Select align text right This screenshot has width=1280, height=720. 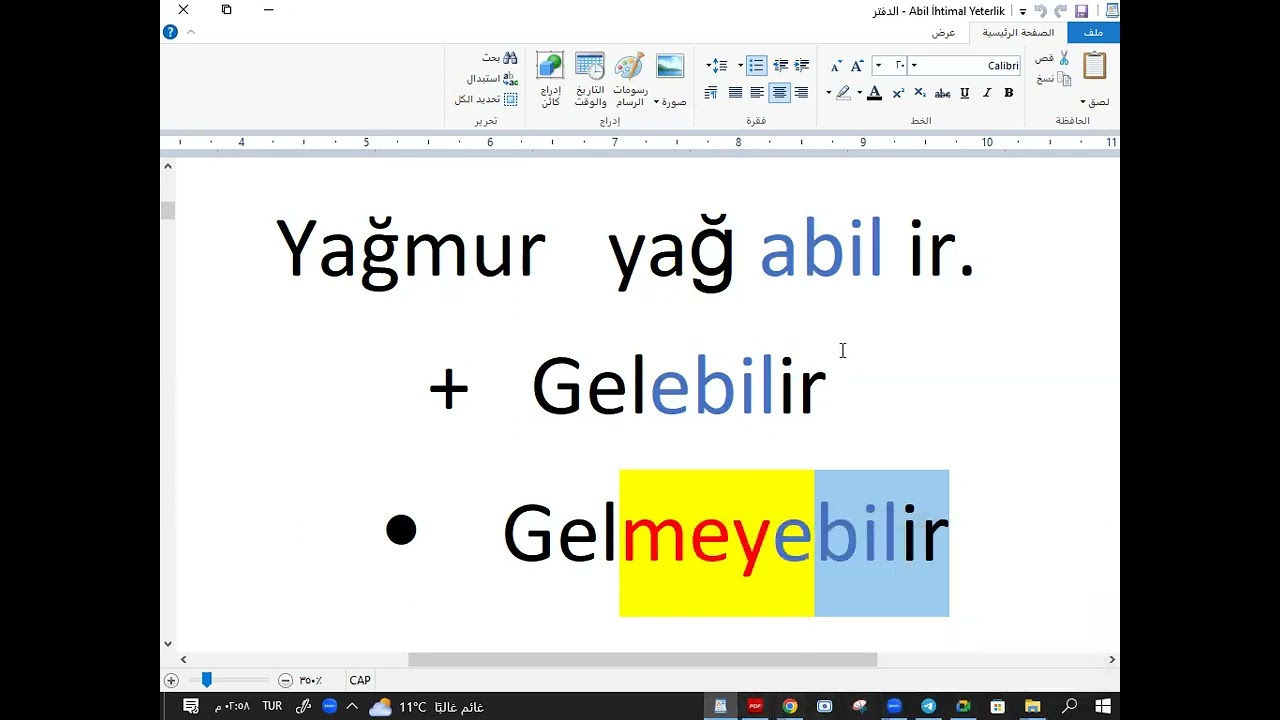point(801,93)
